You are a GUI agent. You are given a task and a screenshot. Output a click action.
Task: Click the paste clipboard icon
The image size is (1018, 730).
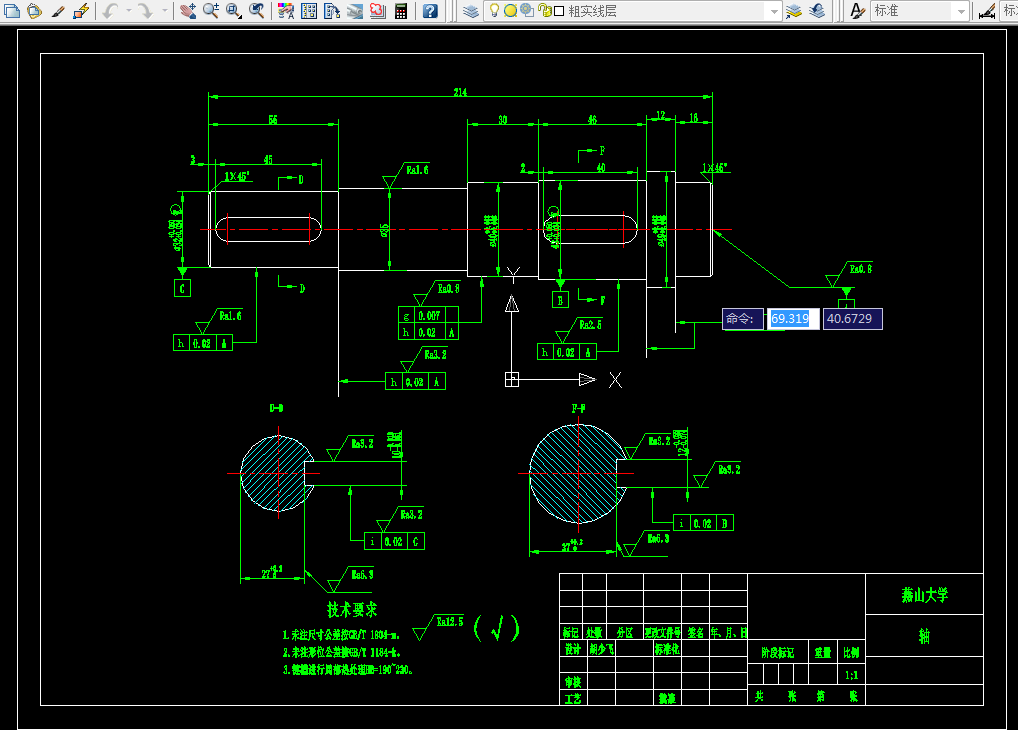point(35,10)
